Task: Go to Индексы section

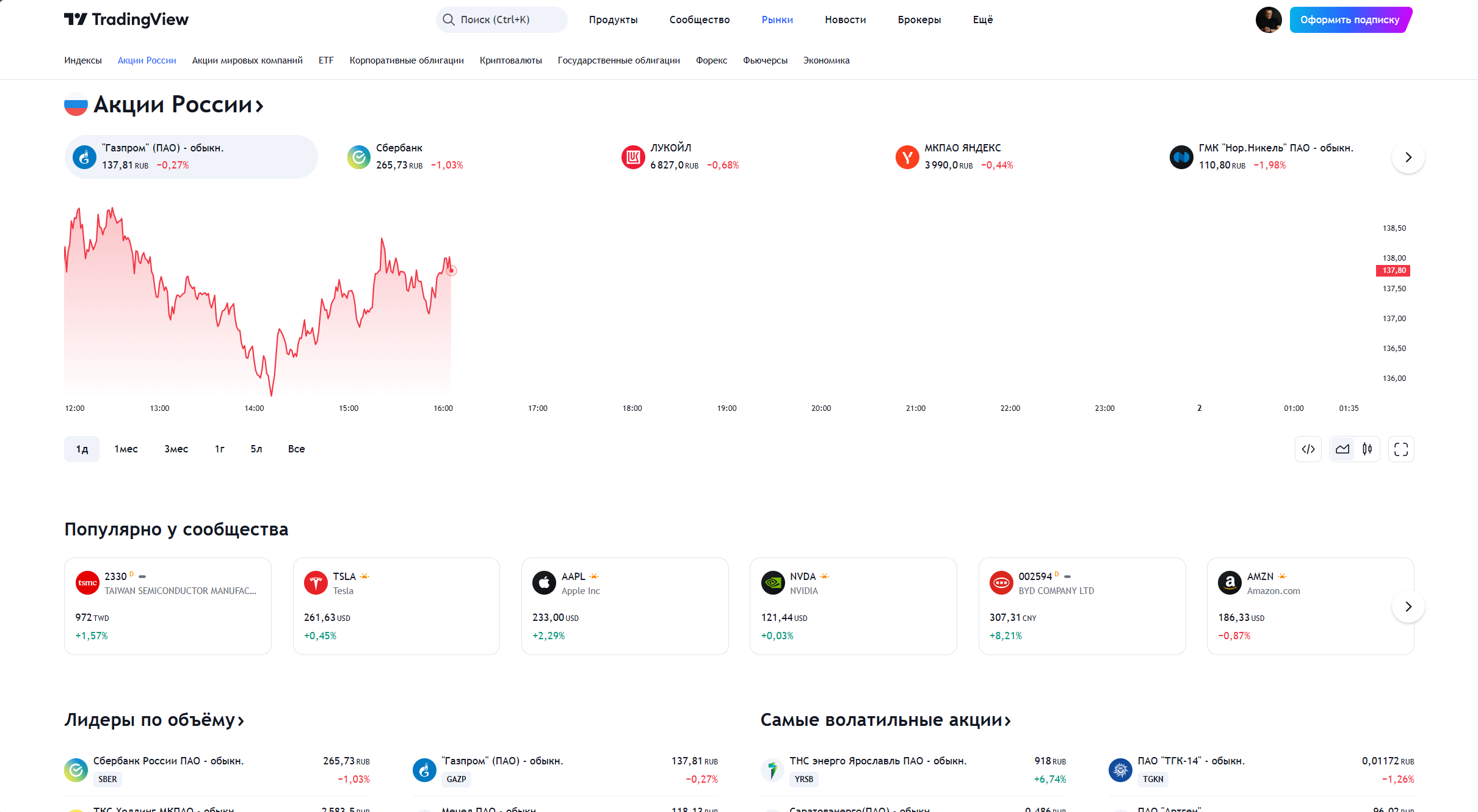Action: [x=83, y=60]
